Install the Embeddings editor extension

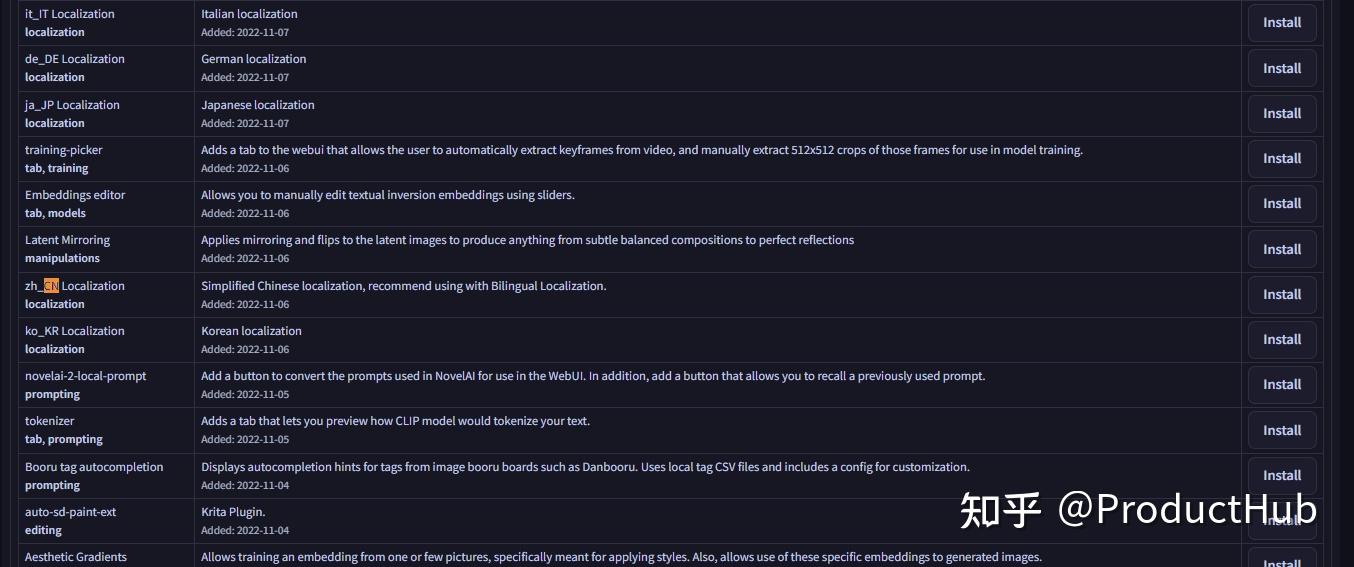tap(1281, 204)
